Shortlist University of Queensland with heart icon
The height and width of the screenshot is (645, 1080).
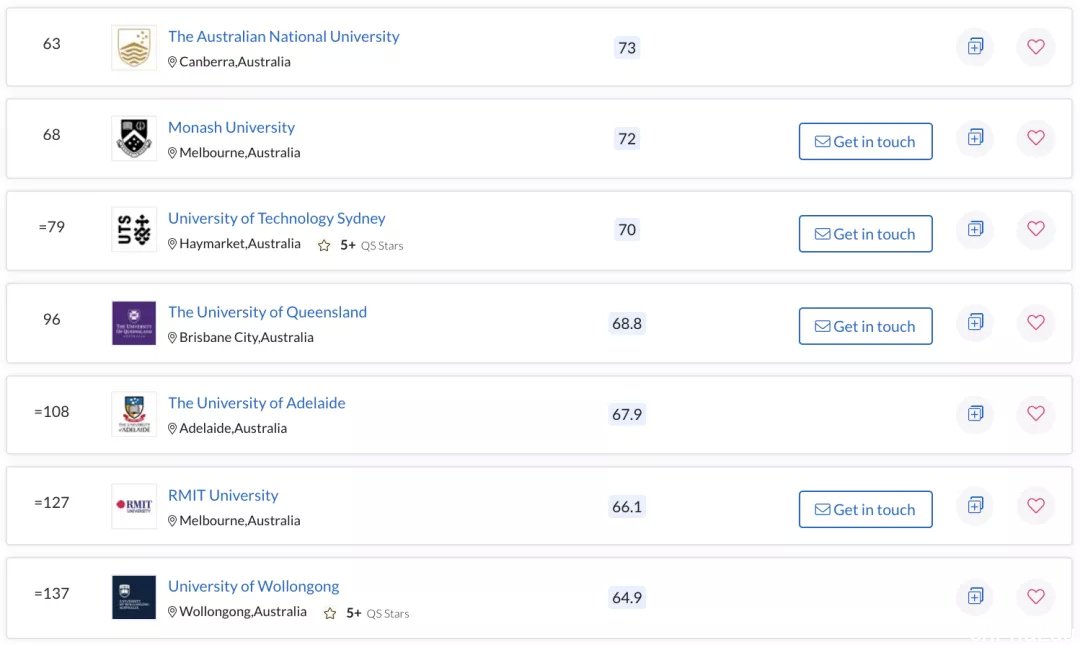1035,322
